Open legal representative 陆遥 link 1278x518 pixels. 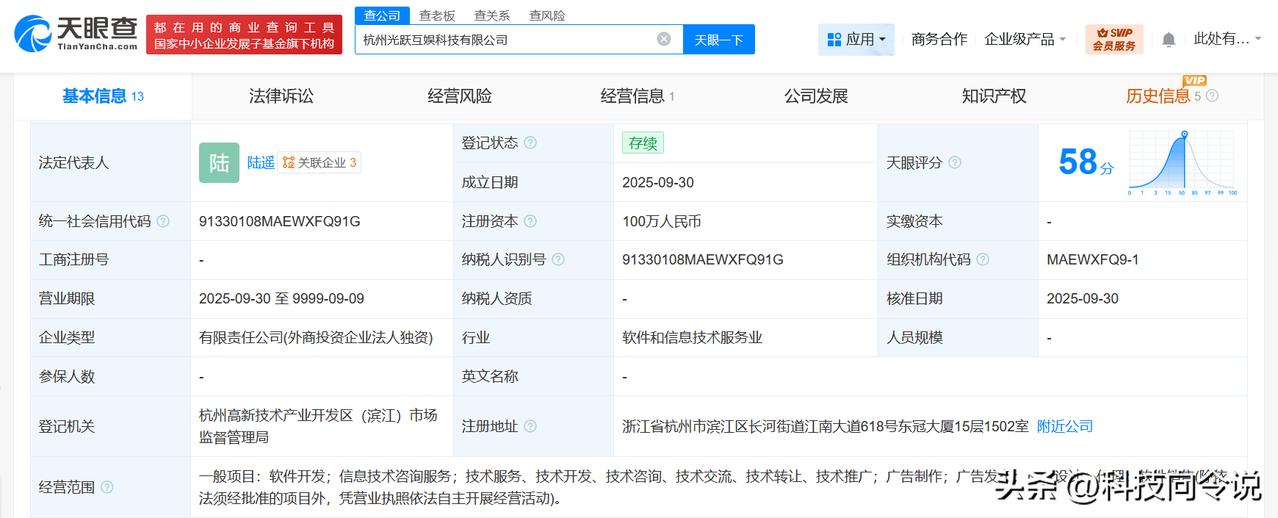(x=261, y=162)
